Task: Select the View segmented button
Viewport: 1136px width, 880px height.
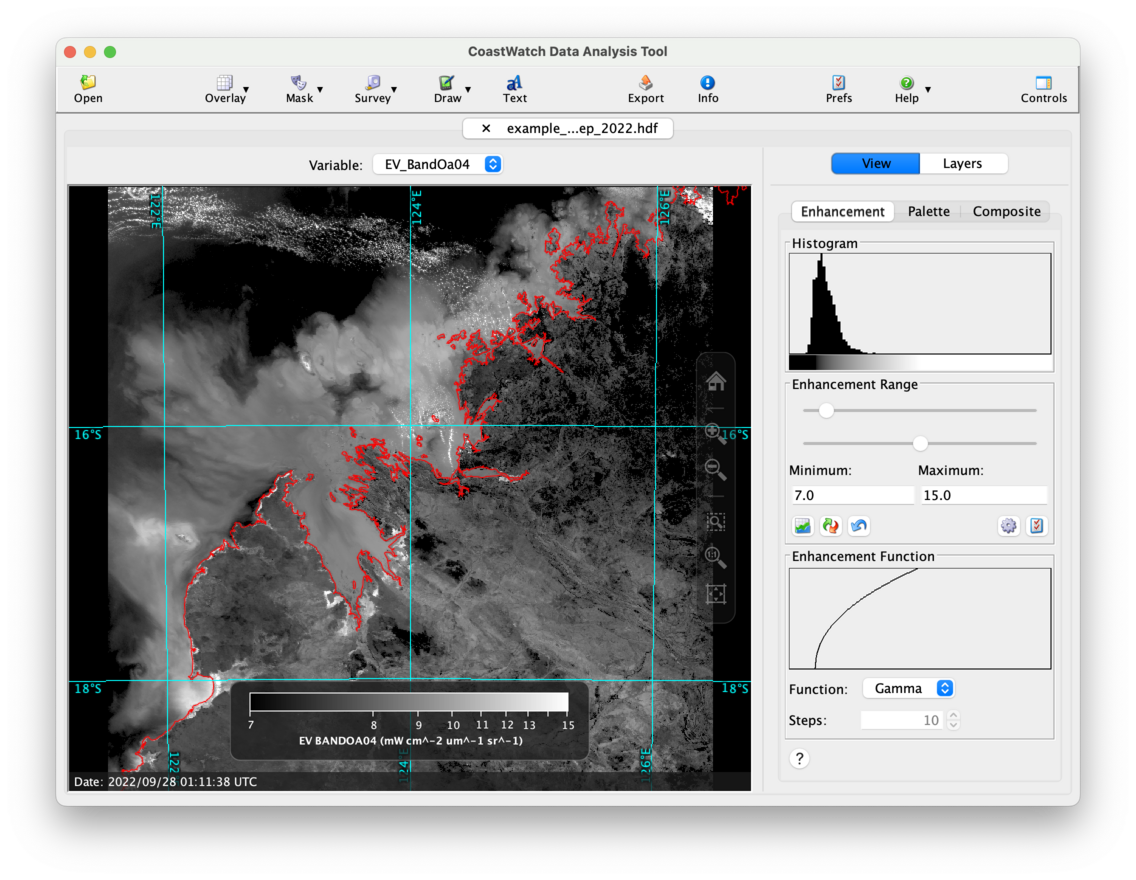Action: click(x=875, y=164)
